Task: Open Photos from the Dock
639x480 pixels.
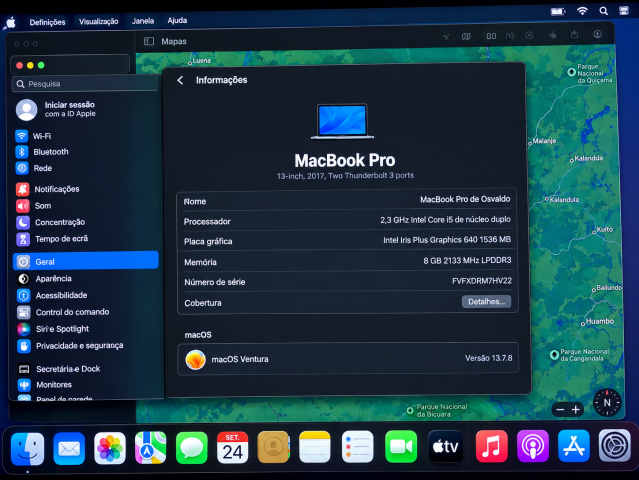Action: (x=110, y=448)
